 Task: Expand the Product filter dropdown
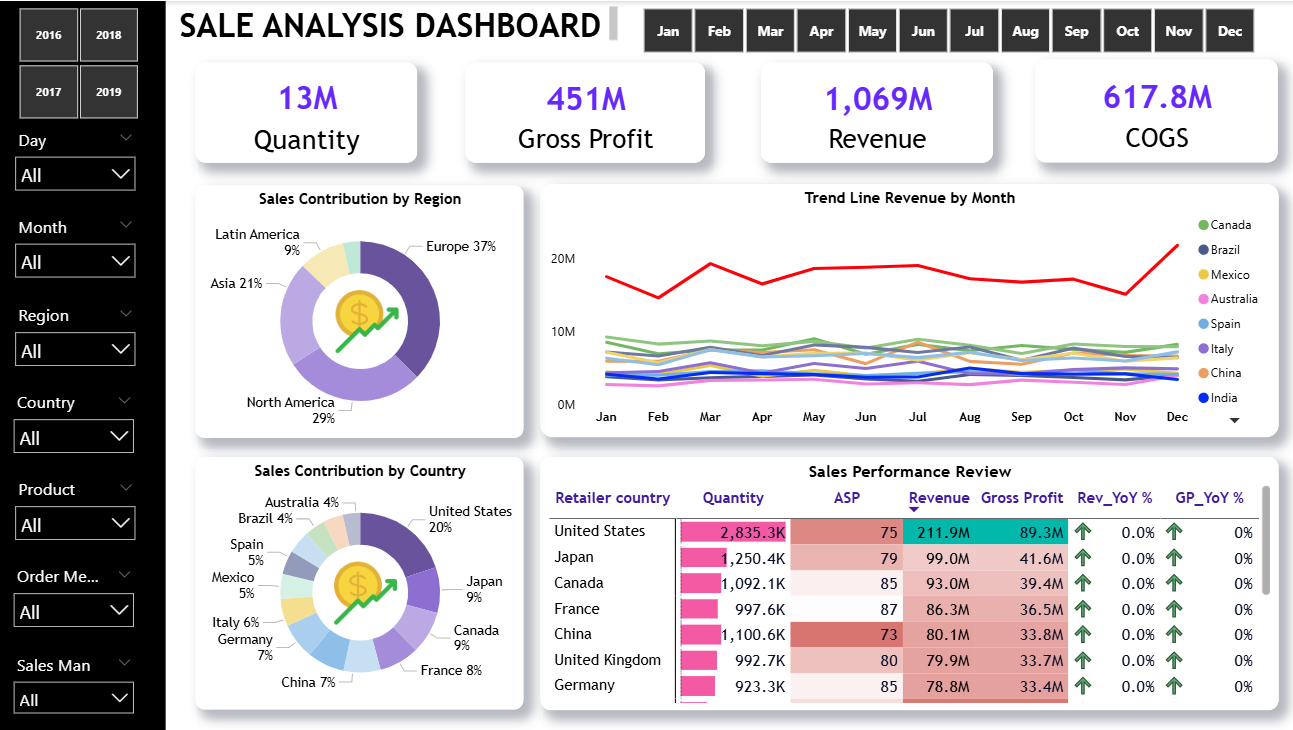[x=75, y=524]
